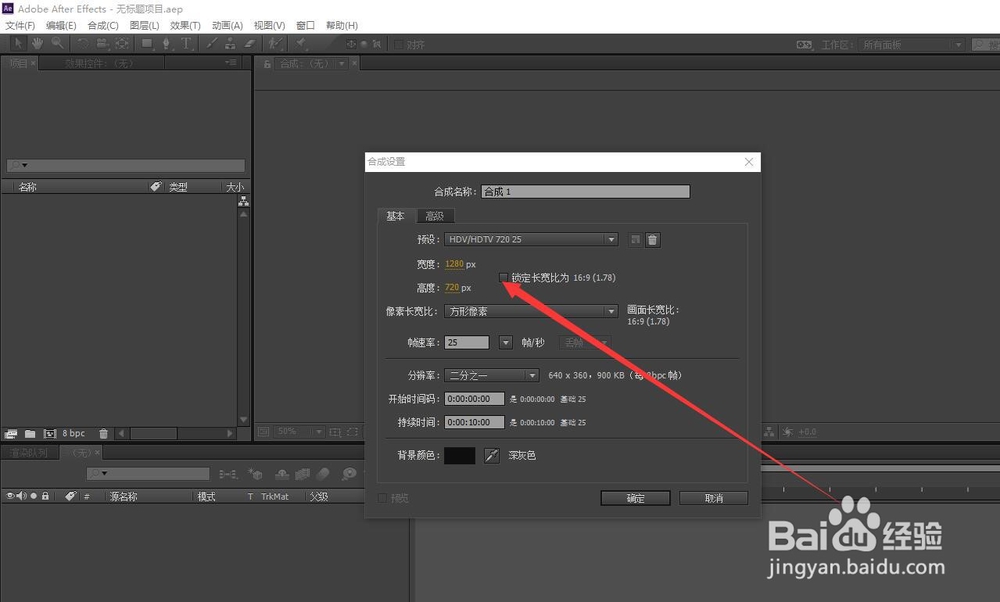This screenshot has height=602, width=1000.
Task: Create a new folder in Project panel
Action: pyautogui.click(x=30, y=434)
